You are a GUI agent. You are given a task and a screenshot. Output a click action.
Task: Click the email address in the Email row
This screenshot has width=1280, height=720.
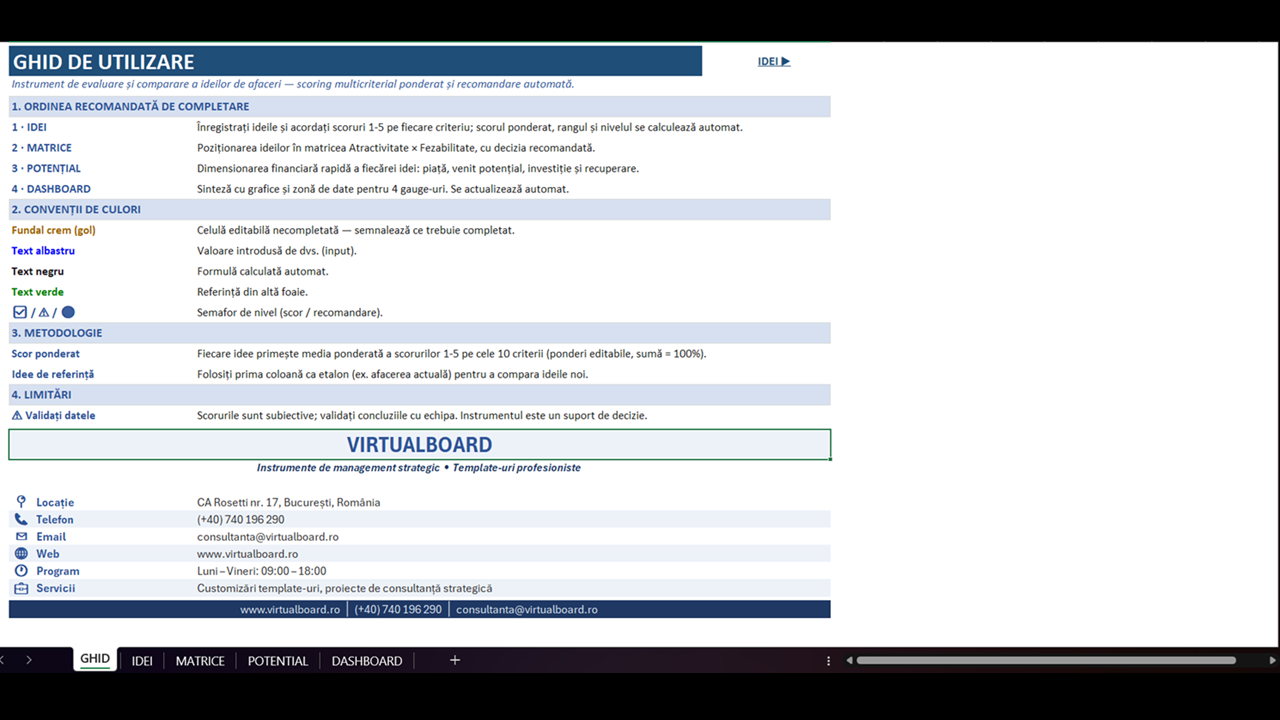tap(267, 536)
